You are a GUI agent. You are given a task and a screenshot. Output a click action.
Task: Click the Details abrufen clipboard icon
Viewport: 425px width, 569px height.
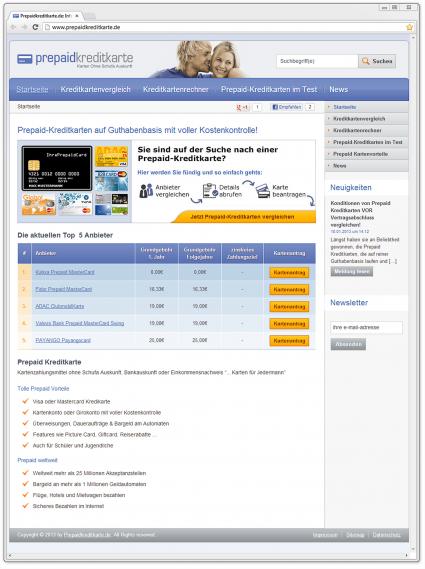click(210, 191)
